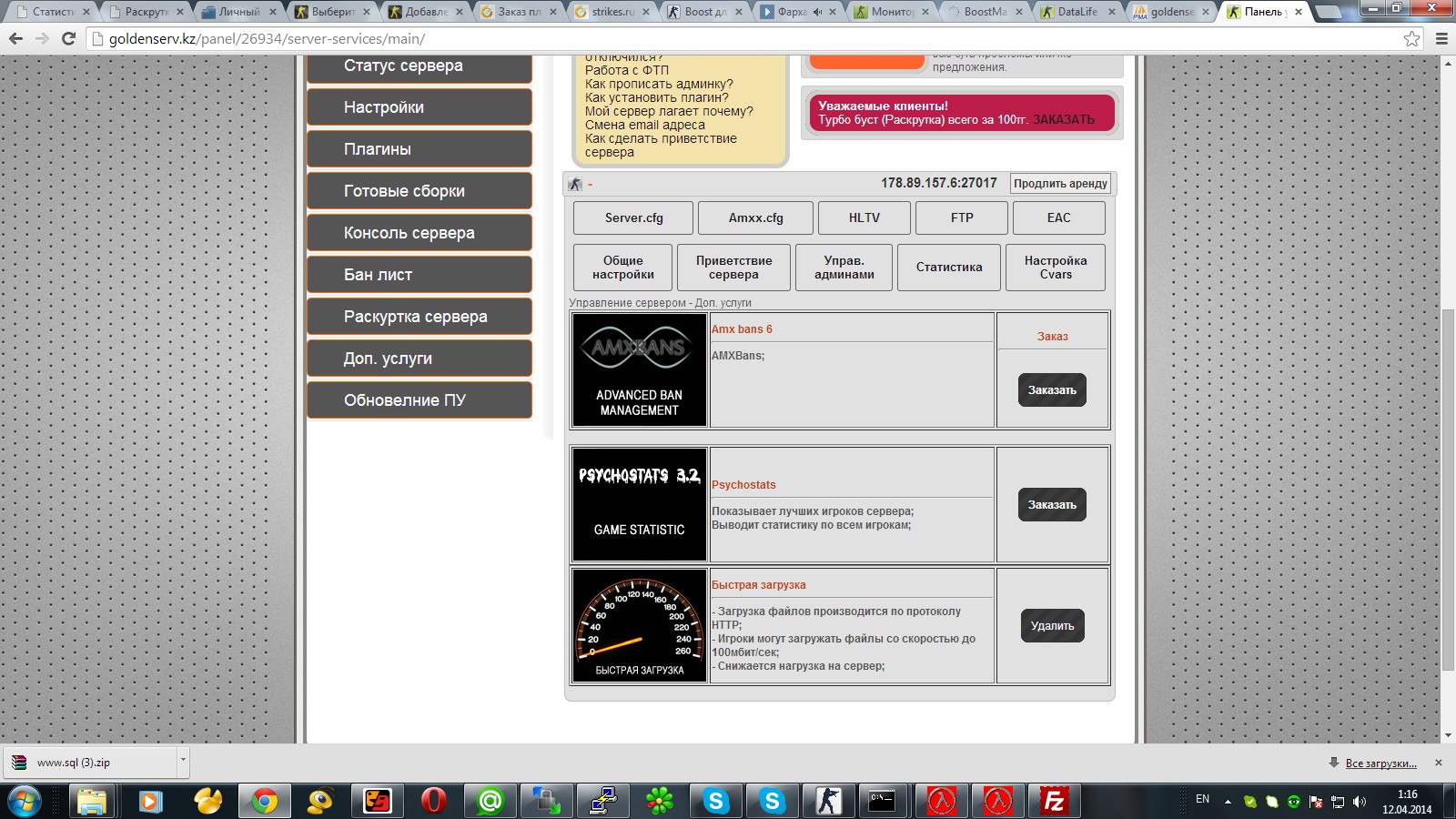The width and height of the screenshot is (1456, 819).
Task: Open Настройка Cvars button
Action: pyautogui.click(x=1056, y=268)
